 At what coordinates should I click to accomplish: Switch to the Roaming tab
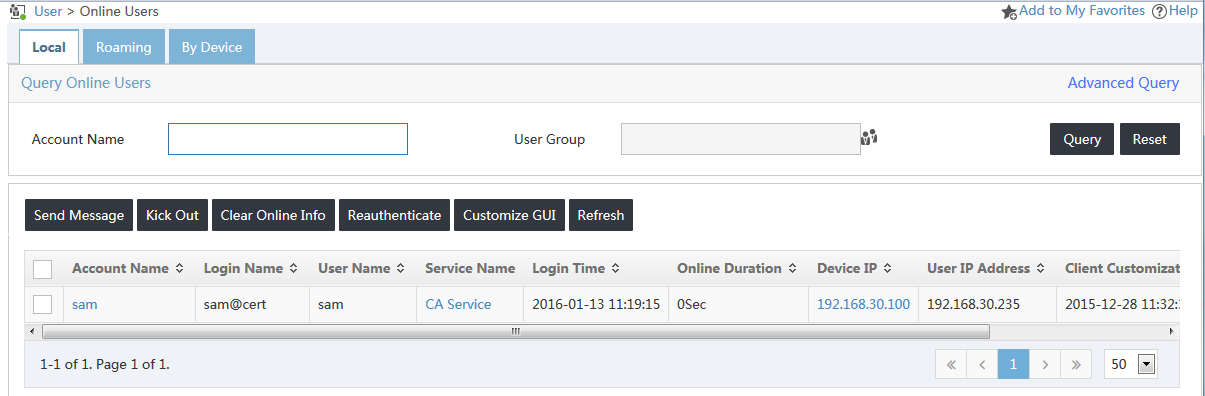click(x=124, y=47)
